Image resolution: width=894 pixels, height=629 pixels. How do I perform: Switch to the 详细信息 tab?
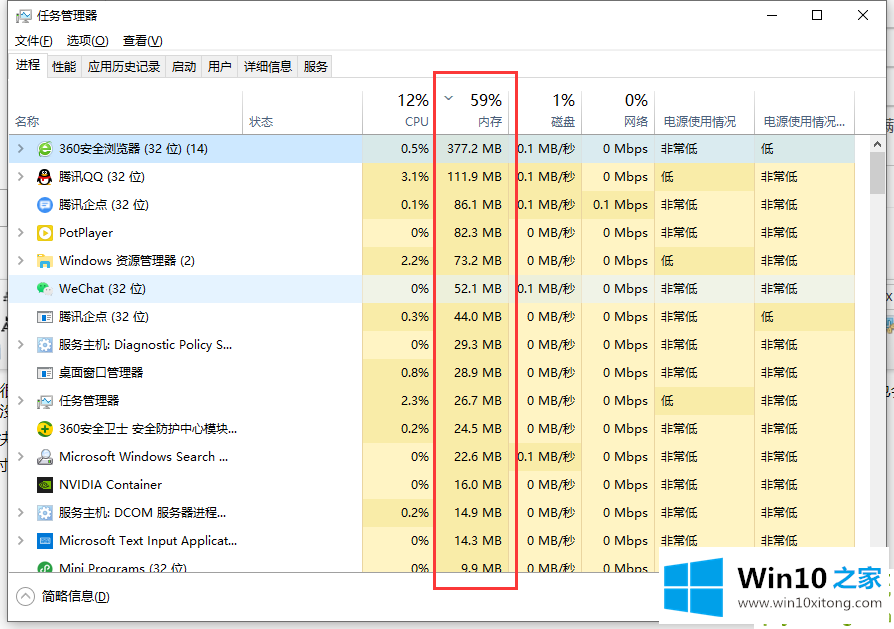pos(267,67)
